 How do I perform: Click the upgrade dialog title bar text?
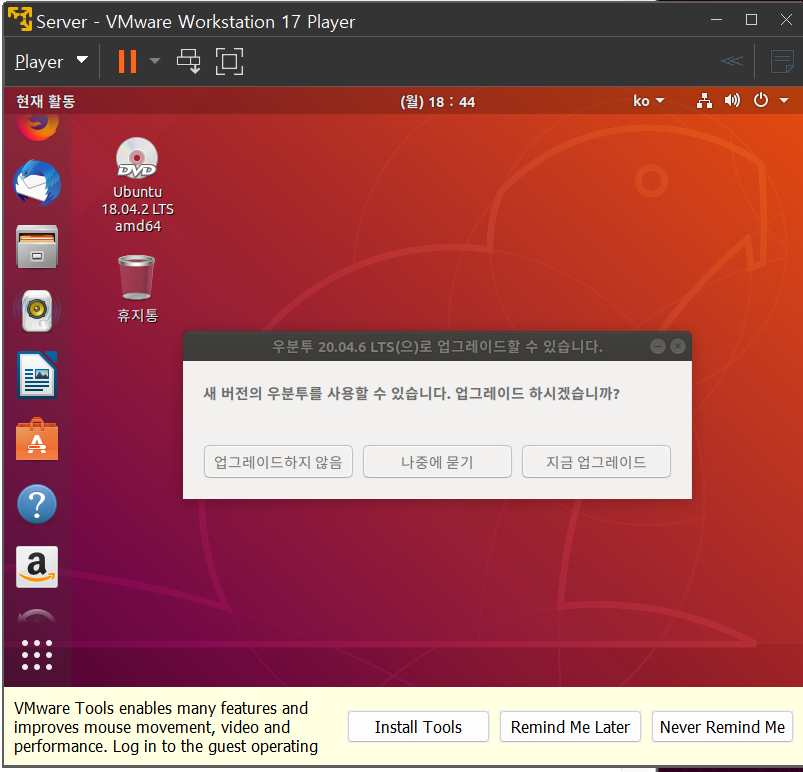(x=437, y=346)
